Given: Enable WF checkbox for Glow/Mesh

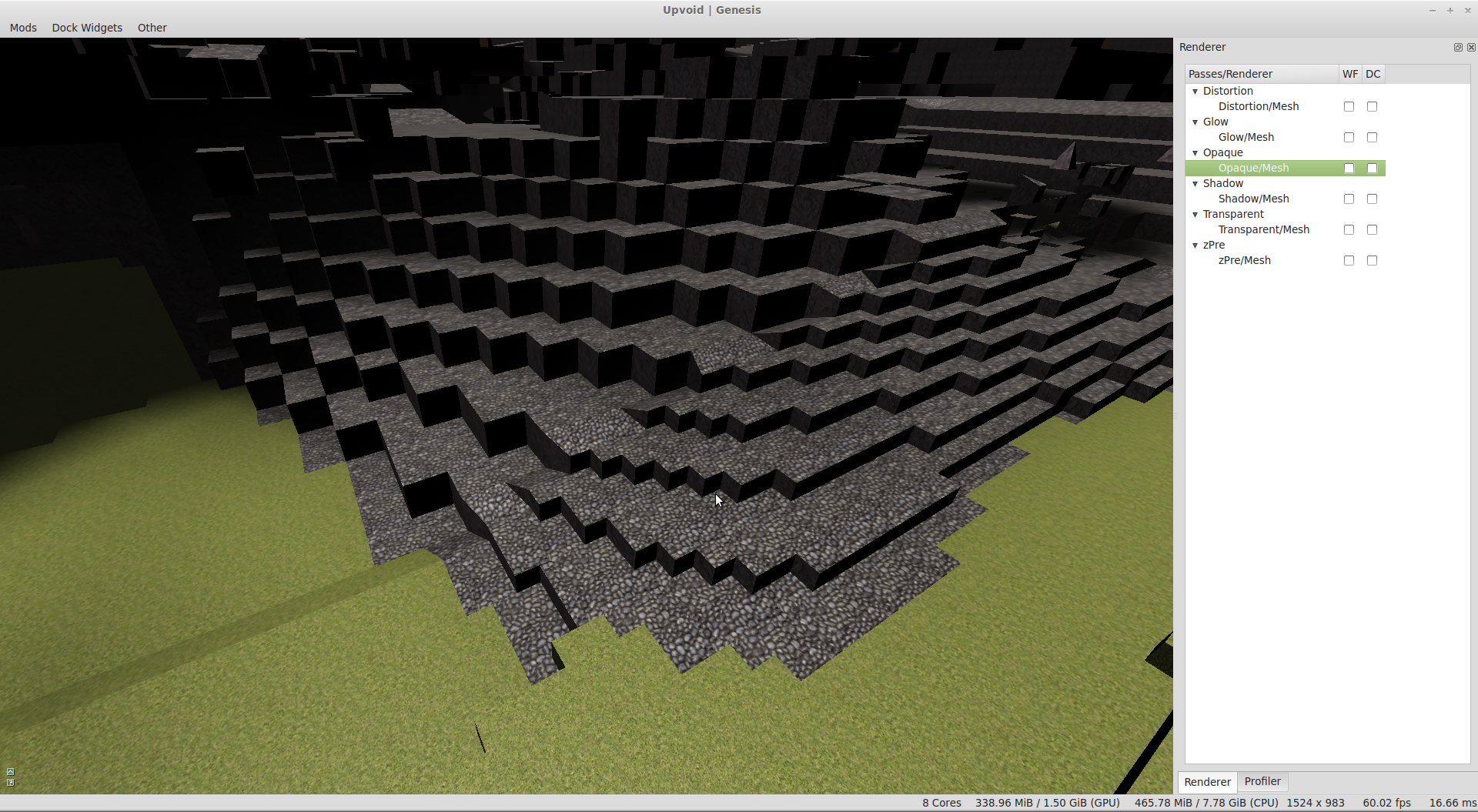Looking at the screenshot, I should click(1349, 138).
